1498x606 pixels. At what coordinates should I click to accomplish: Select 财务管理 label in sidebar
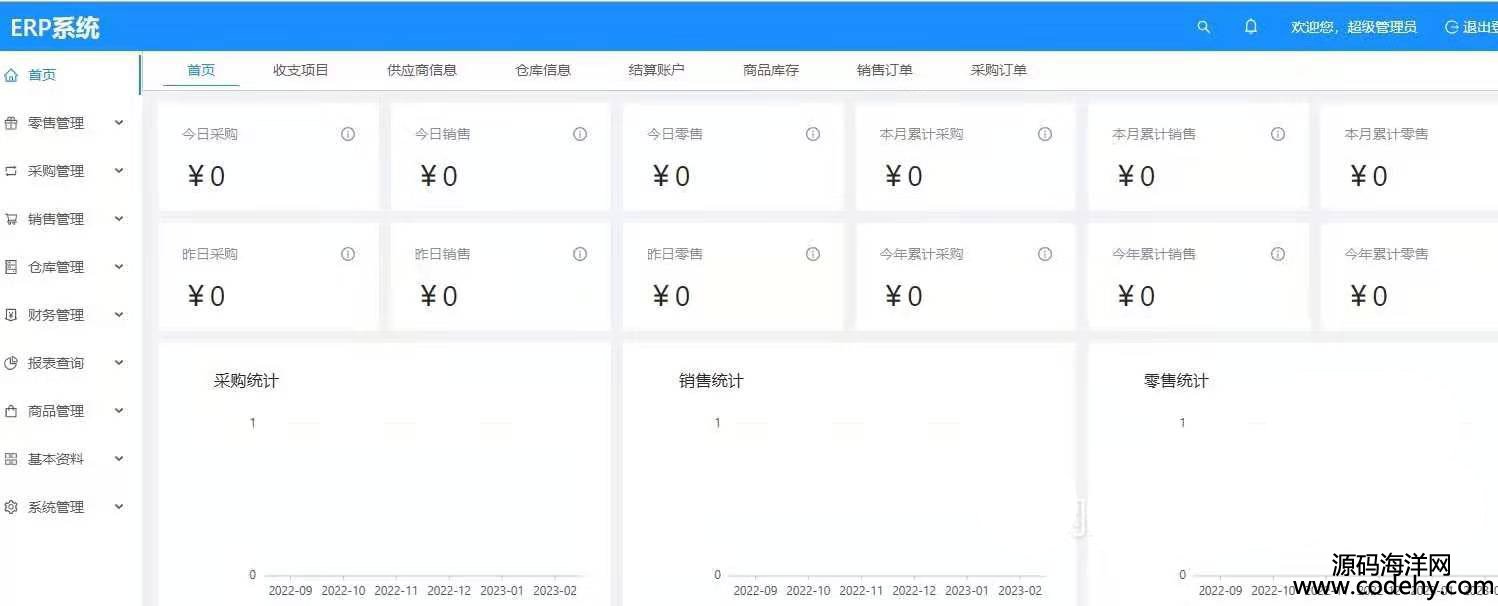pyautogui.click(x=56, y=315)
